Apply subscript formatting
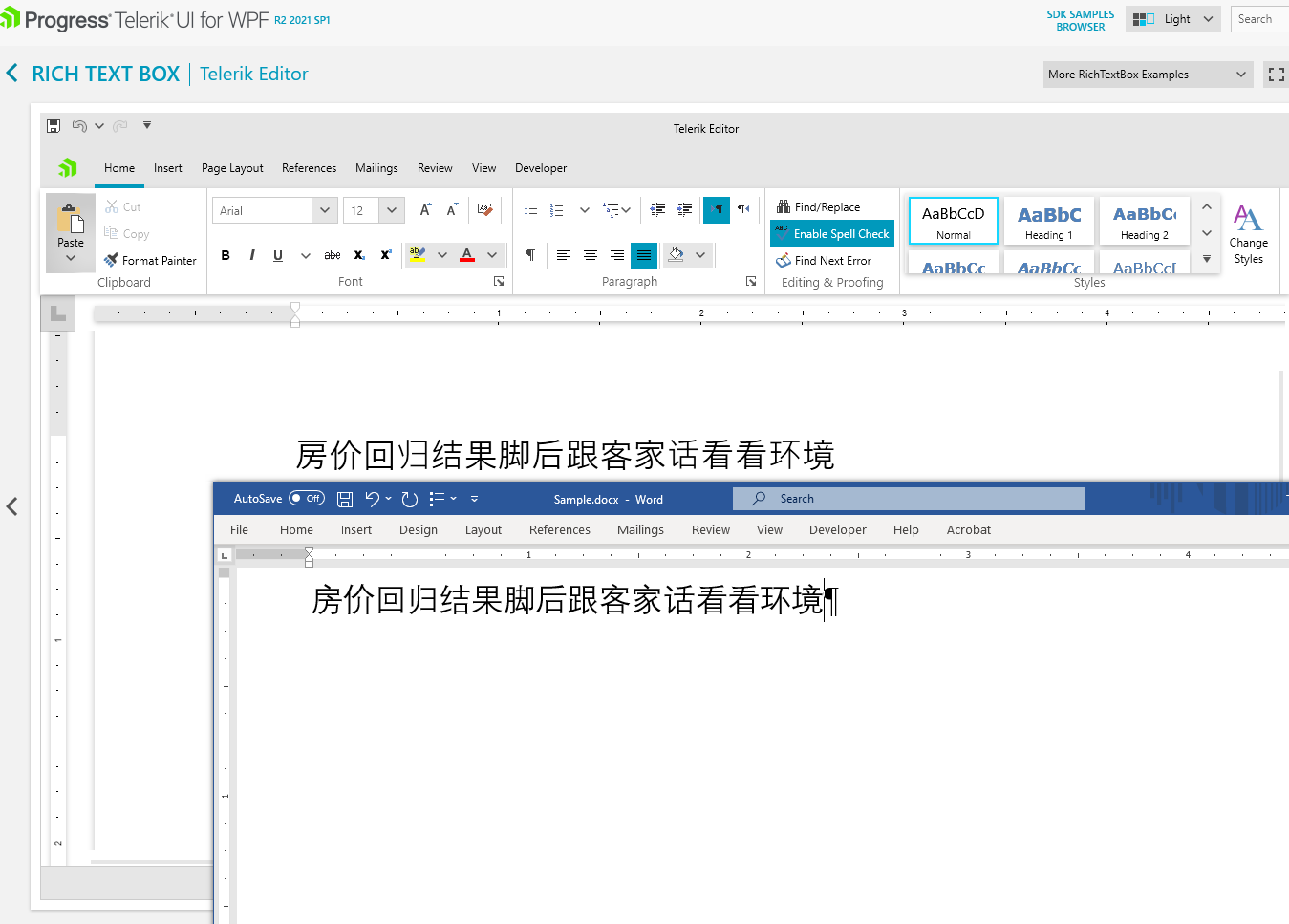 pyautogui.click(x=359, y=255)
